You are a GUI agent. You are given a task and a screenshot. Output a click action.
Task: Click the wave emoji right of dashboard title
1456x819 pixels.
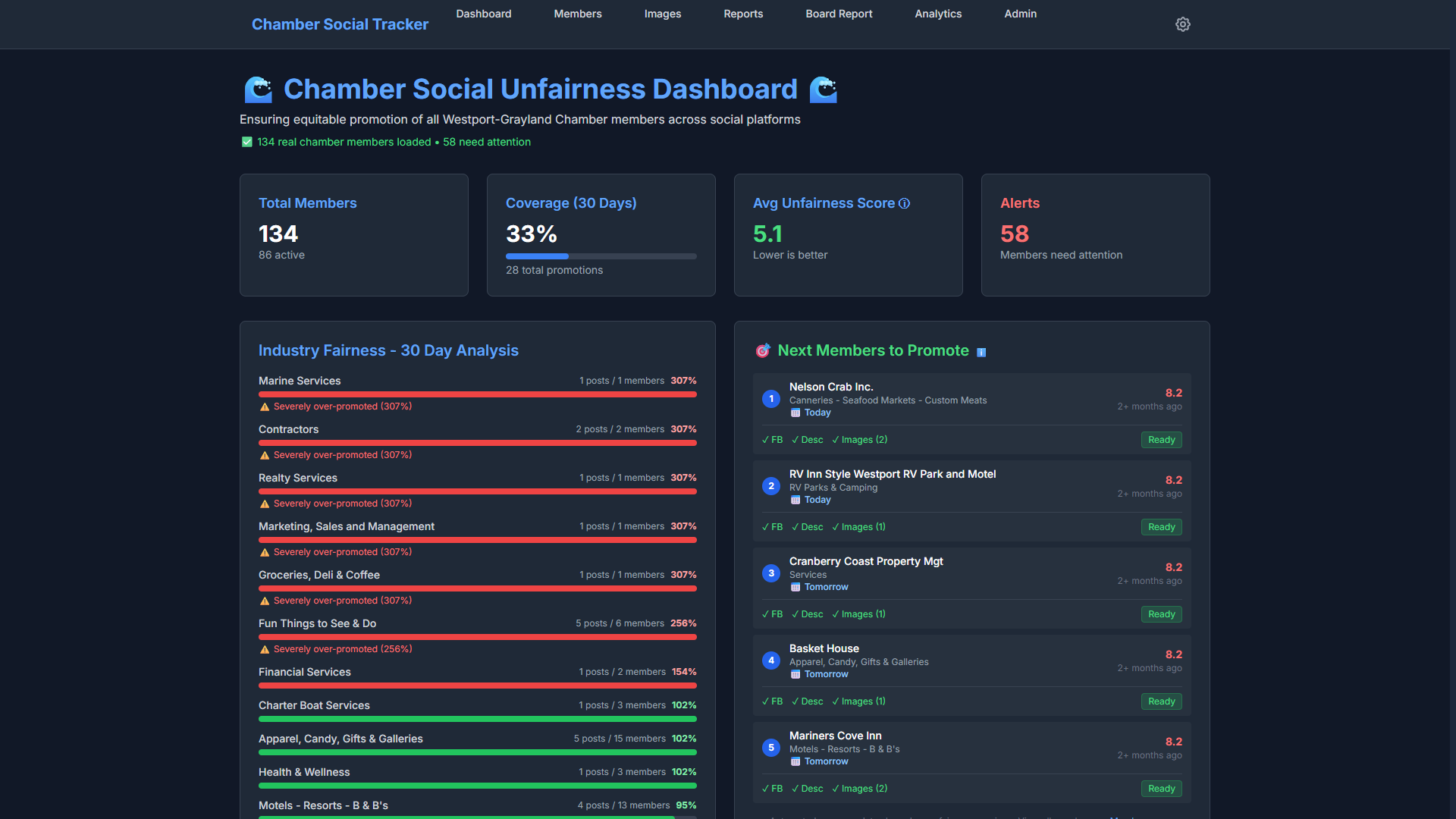tap(824, 89)
